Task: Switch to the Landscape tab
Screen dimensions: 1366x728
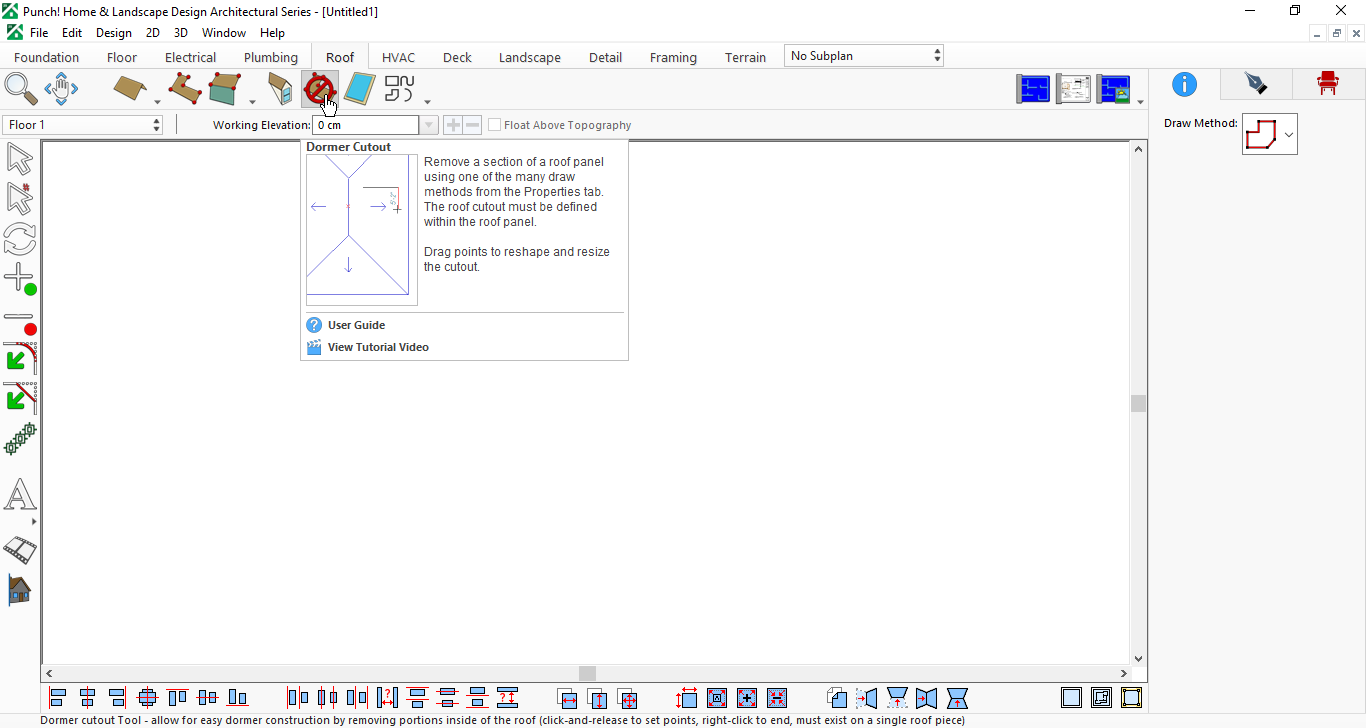Action: [x=530, y=57]
